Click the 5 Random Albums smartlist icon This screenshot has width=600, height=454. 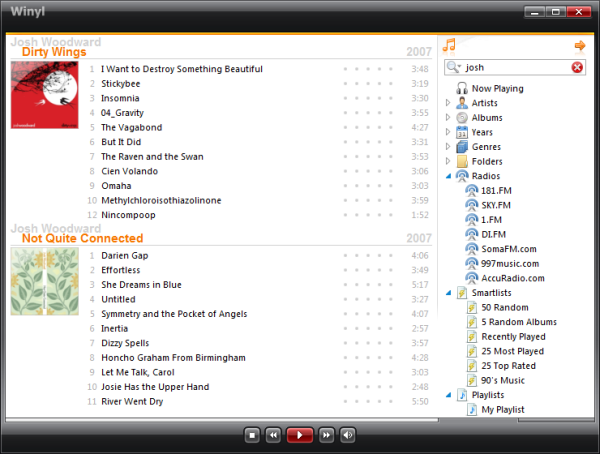click(x=472, y=322)
